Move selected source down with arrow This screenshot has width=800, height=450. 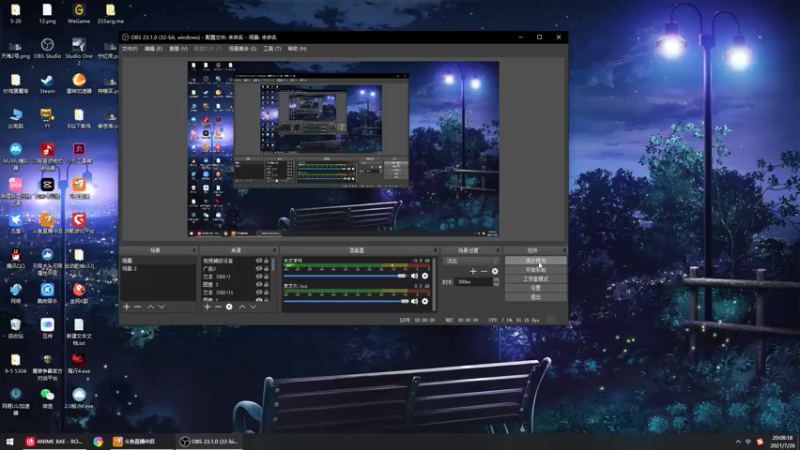[x=253, y=307]
